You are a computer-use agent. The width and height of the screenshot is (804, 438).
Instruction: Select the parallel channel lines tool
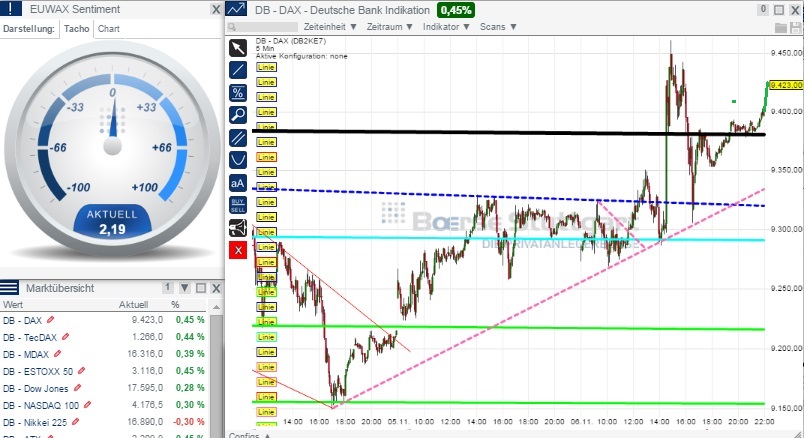(237, 138)
